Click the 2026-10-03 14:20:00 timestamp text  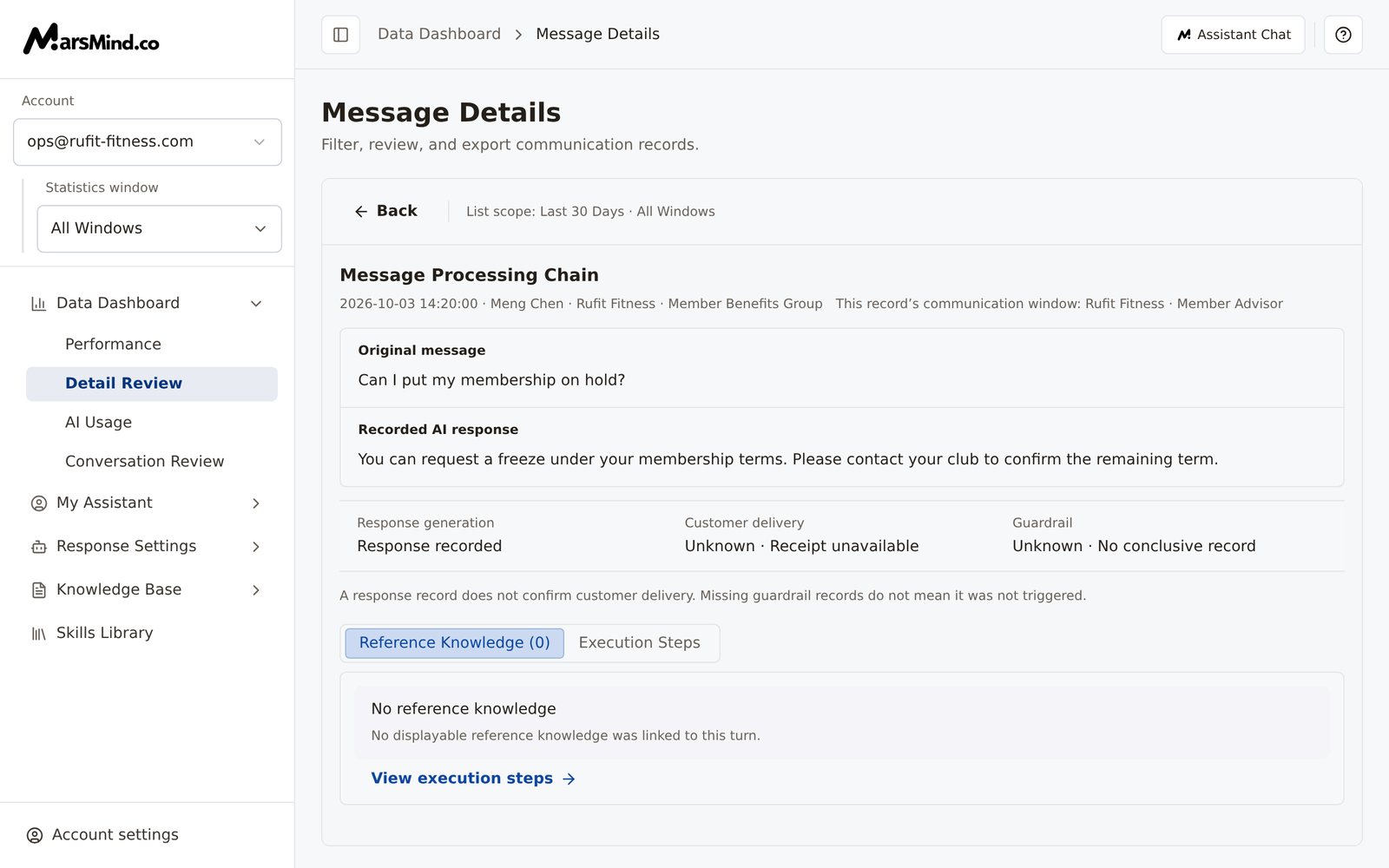[x=408, y=304]
